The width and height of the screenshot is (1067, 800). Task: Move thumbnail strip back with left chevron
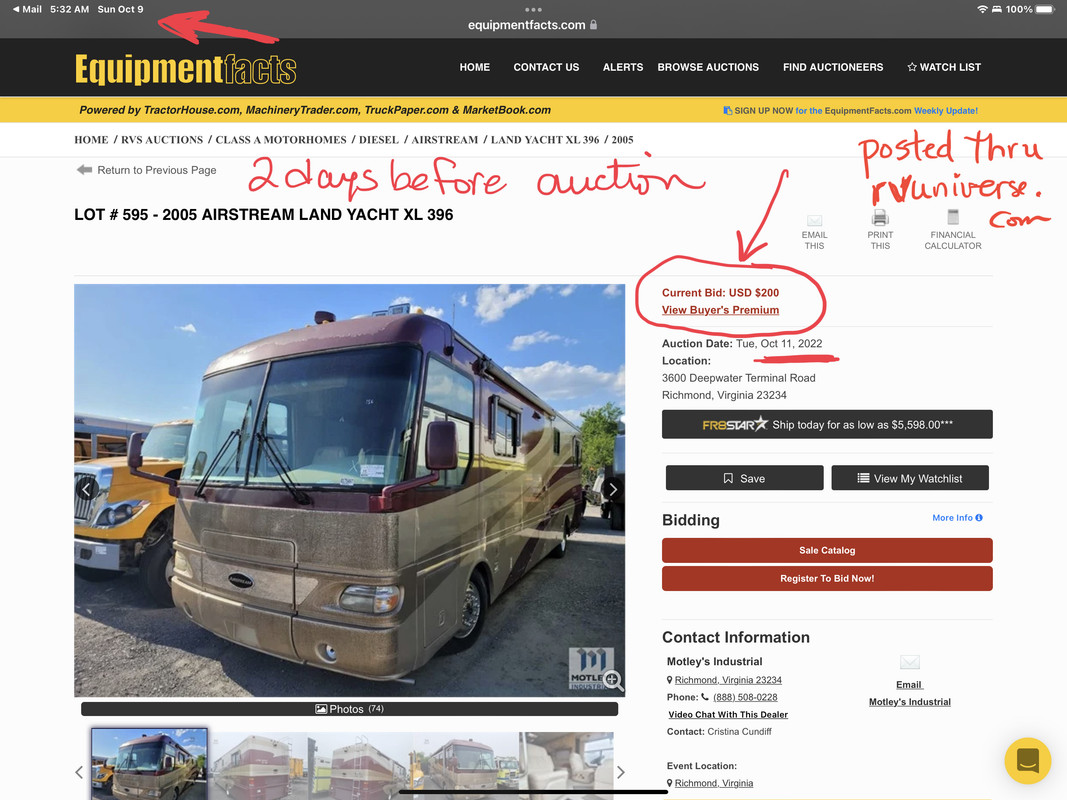point(79,772)
